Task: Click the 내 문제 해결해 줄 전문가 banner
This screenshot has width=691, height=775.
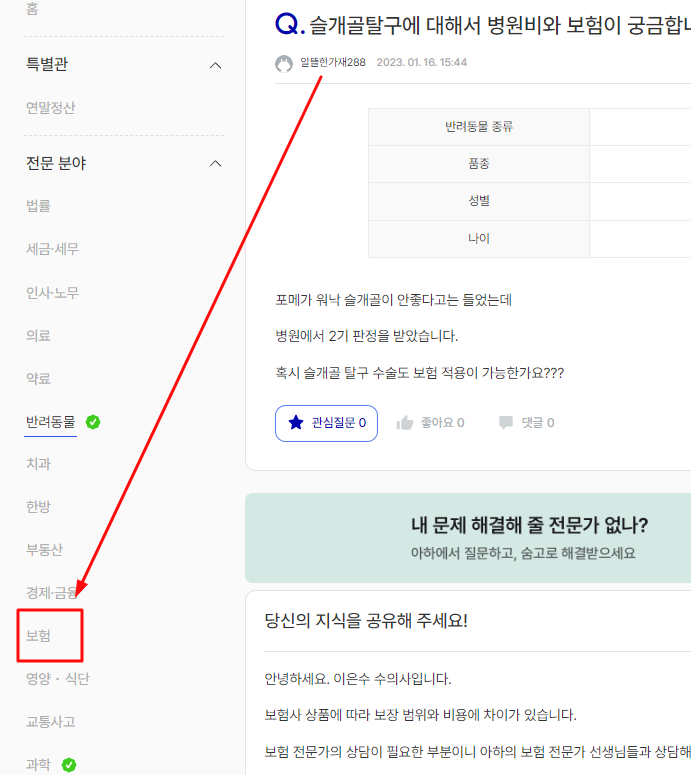Action: pyautogui.click(x=529, y=538)
